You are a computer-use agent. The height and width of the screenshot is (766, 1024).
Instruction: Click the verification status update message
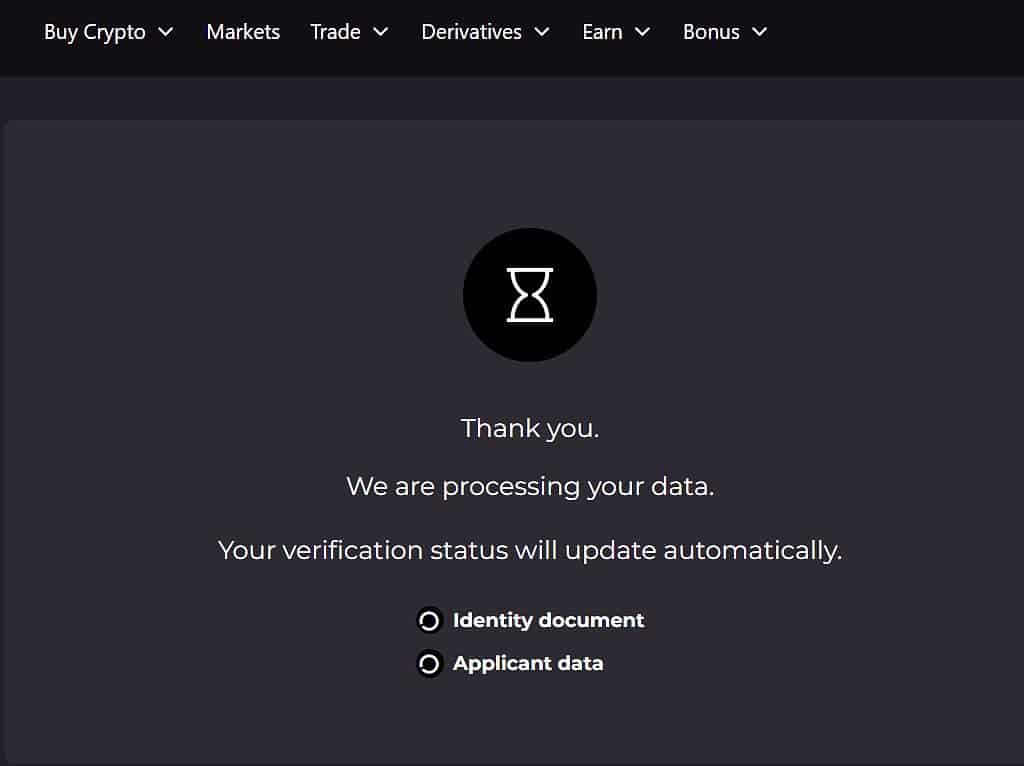coord(530,551)
